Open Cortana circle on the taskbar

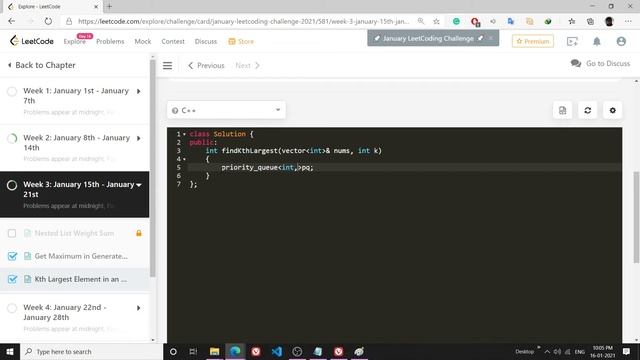click(x=173, y=351)
